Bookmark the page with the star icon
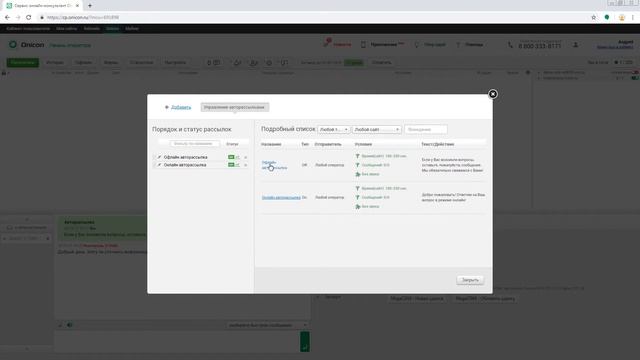 click(593, 18)
